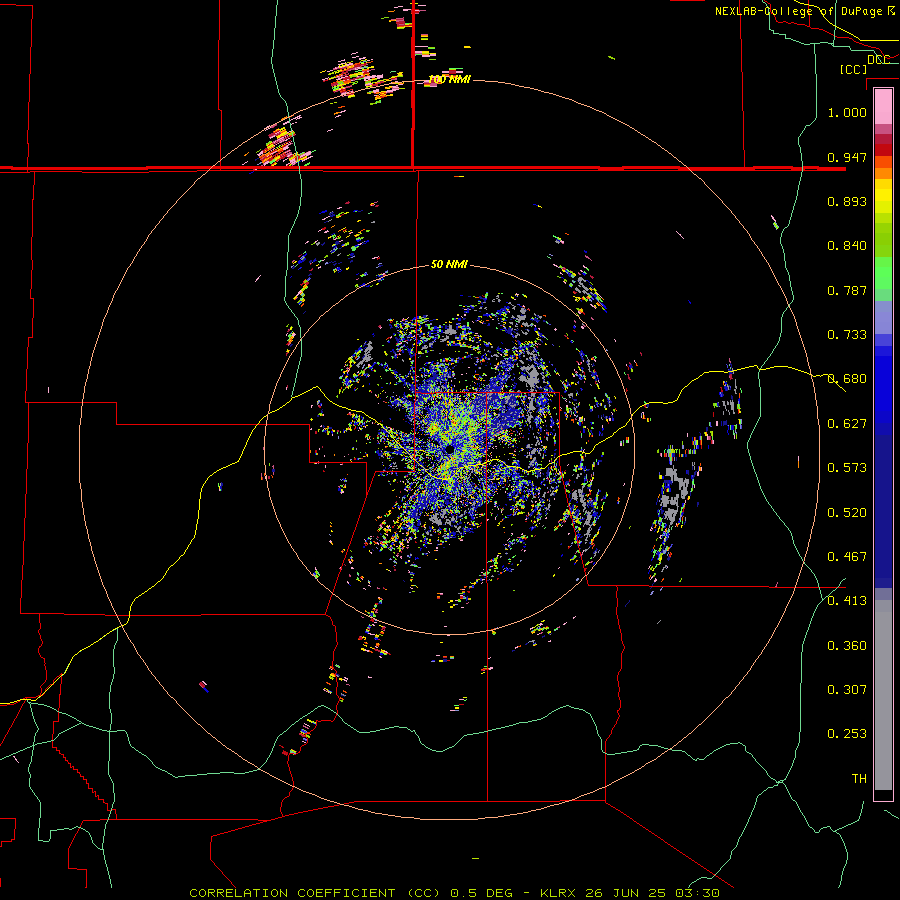Click the 0.680 legend value
The height and width of the screenshot is (900, 900).
(847, 379)
